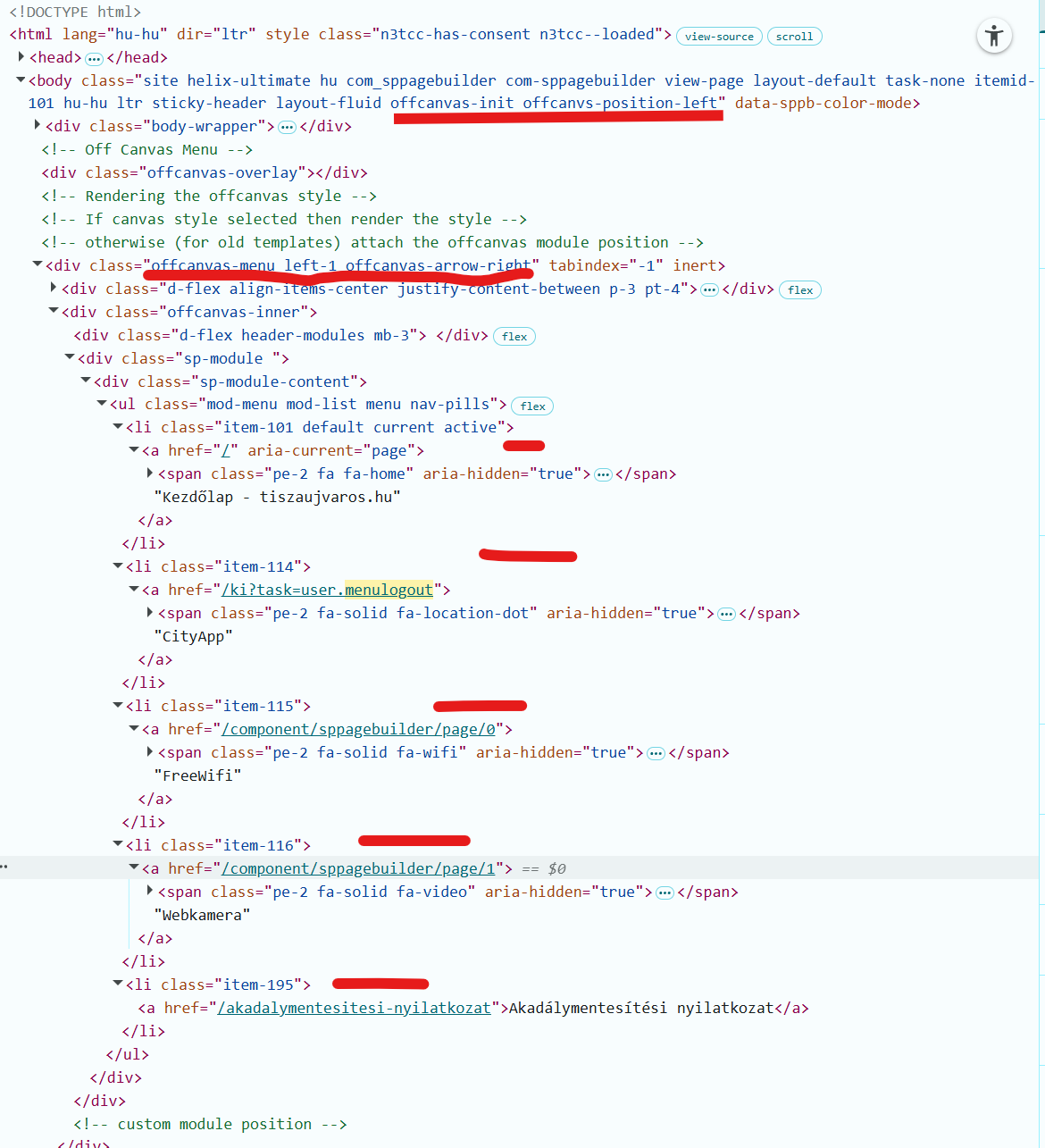Select the /component/sppagebuilder/page/1 href link
The height and width of the screenshot is (1148, 1045).
click(x=358, y=868)
